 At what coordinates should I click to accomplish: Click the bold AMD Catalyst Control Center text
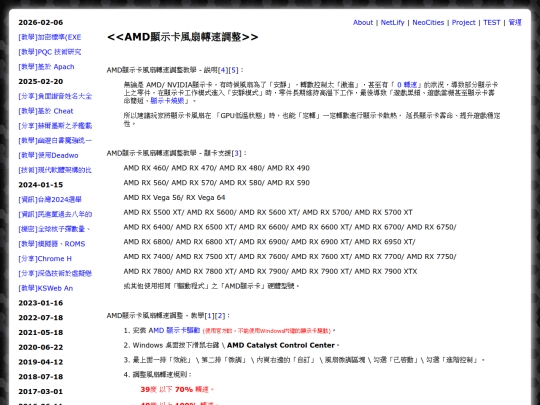coord(281,345)
